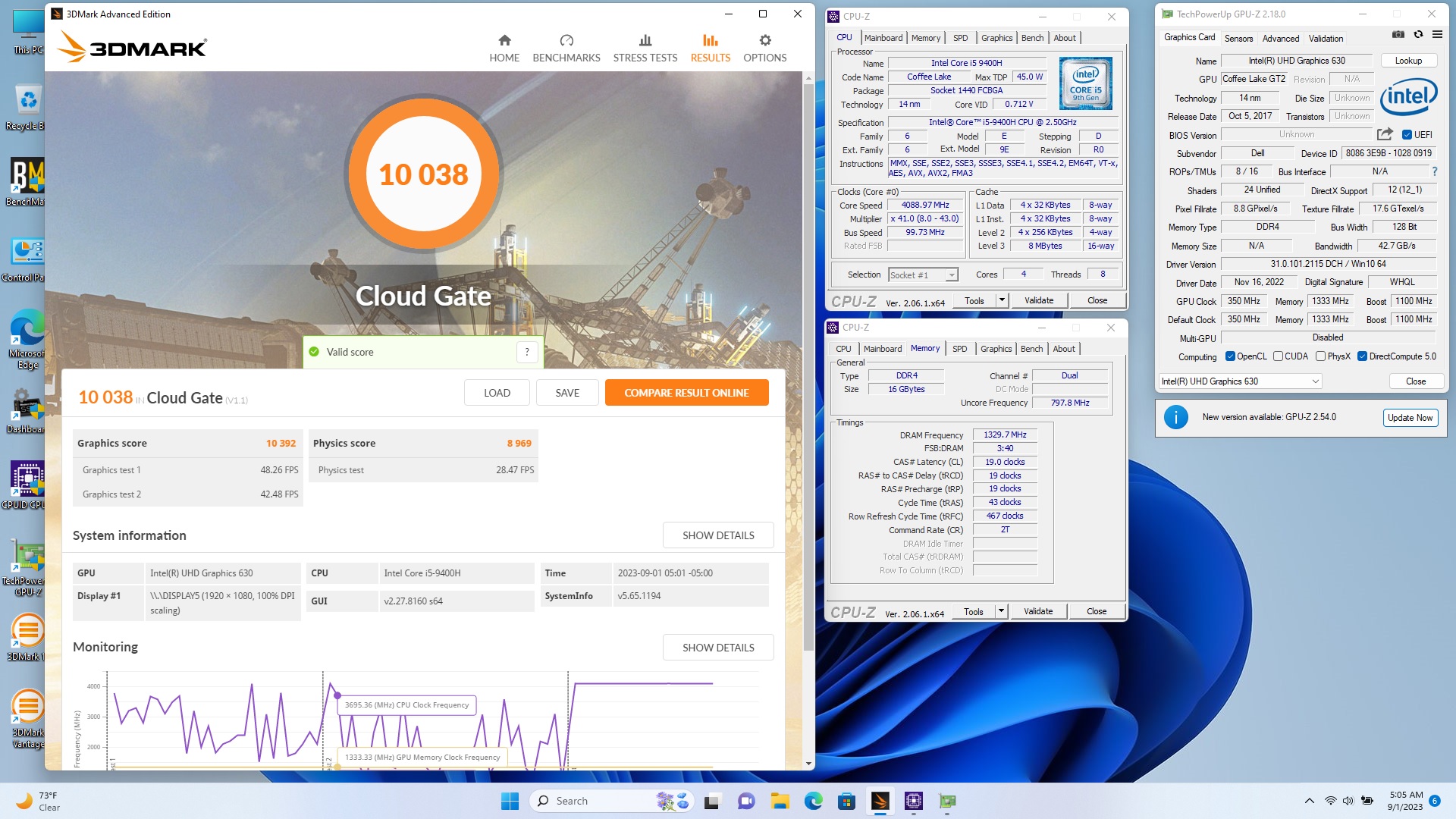Click the SAVE result button
Viewport: 1456px width, 819px height.
coord(567,393)
